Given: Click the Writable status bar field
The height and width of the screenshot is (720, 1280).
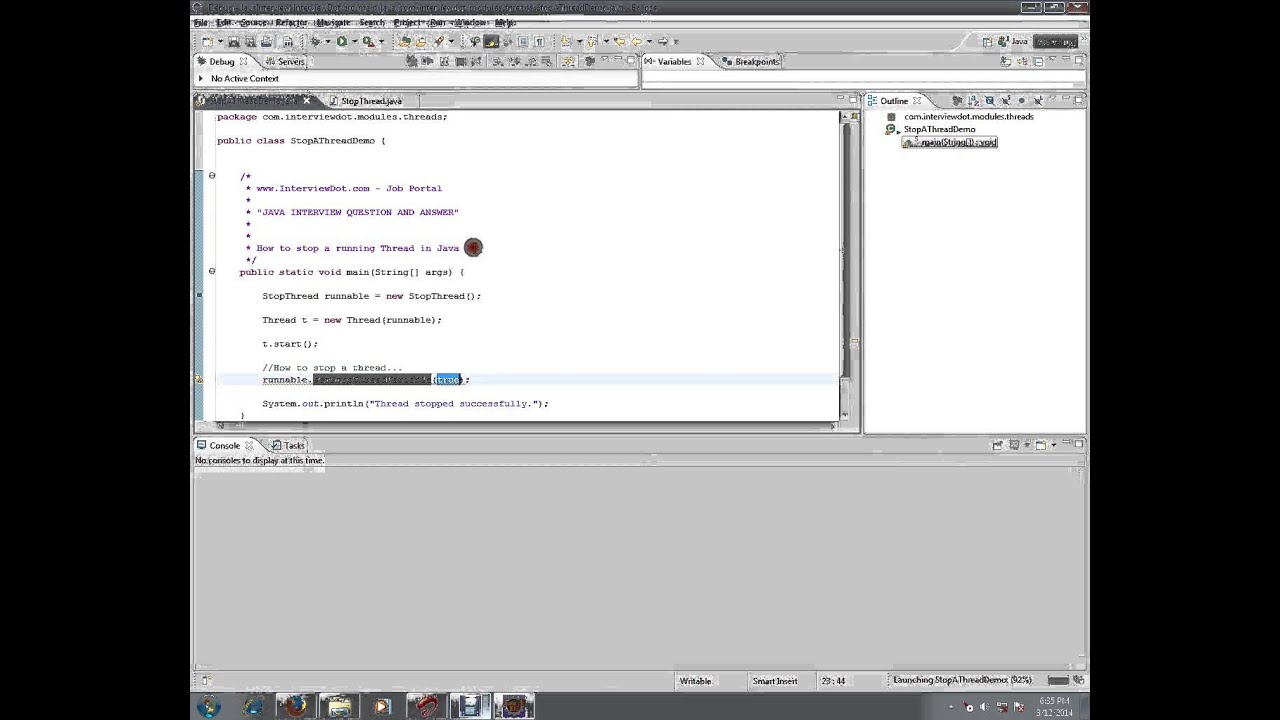Looking at the screenshot, I should 695,681.
